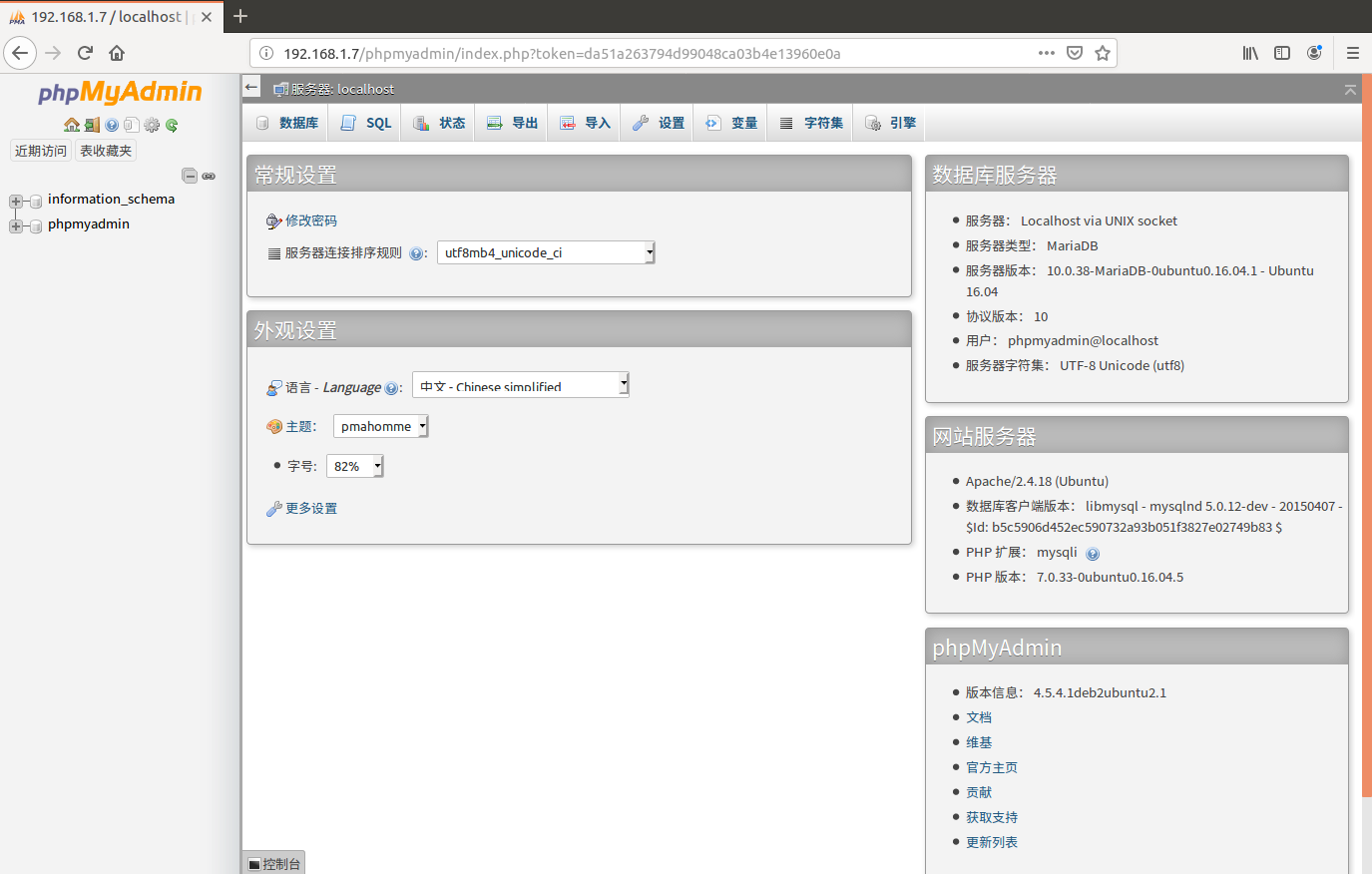Image resolution: width=1372 pixels, height=874 pixels.
Task: Open the 82% font size dropdown
Action: [x=354, y=466]
